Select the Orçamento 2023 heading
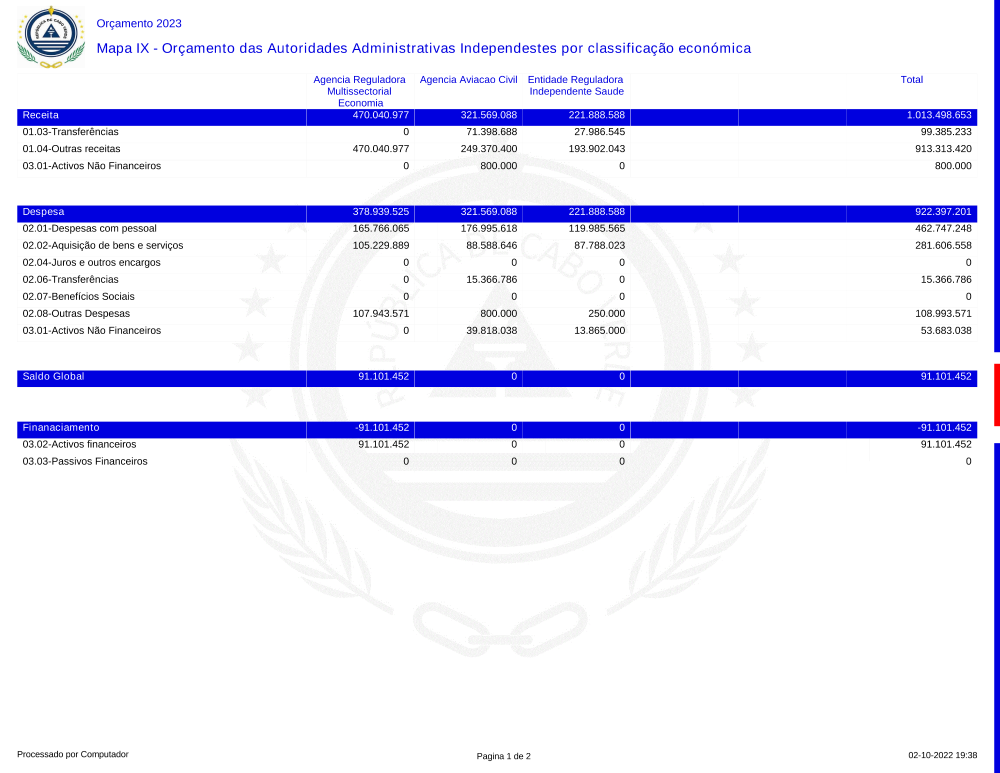 click(x=139, y=23)
